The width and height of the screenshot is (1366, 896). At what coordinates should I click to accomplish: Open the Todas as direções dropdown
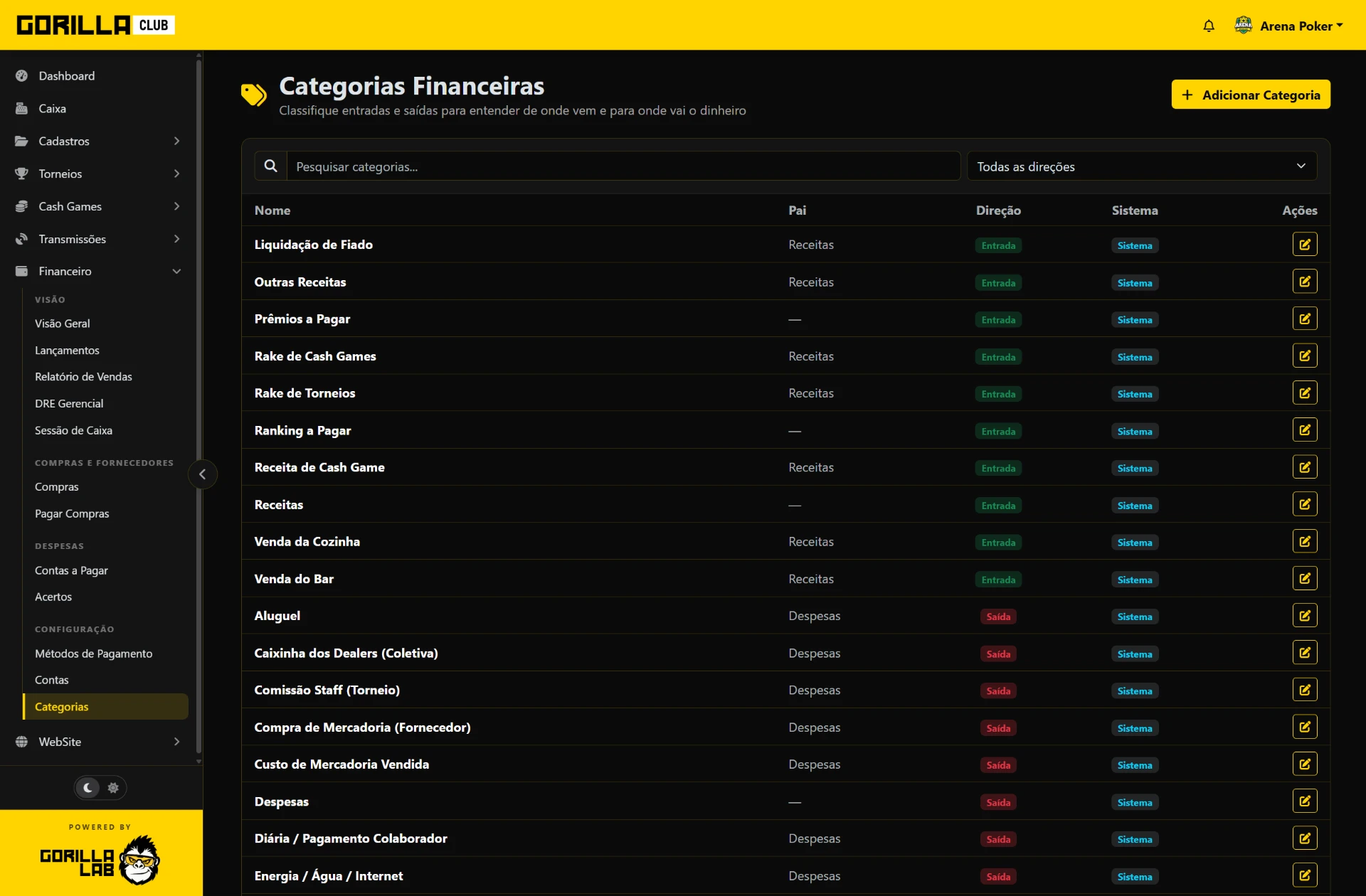[1142, 166]
